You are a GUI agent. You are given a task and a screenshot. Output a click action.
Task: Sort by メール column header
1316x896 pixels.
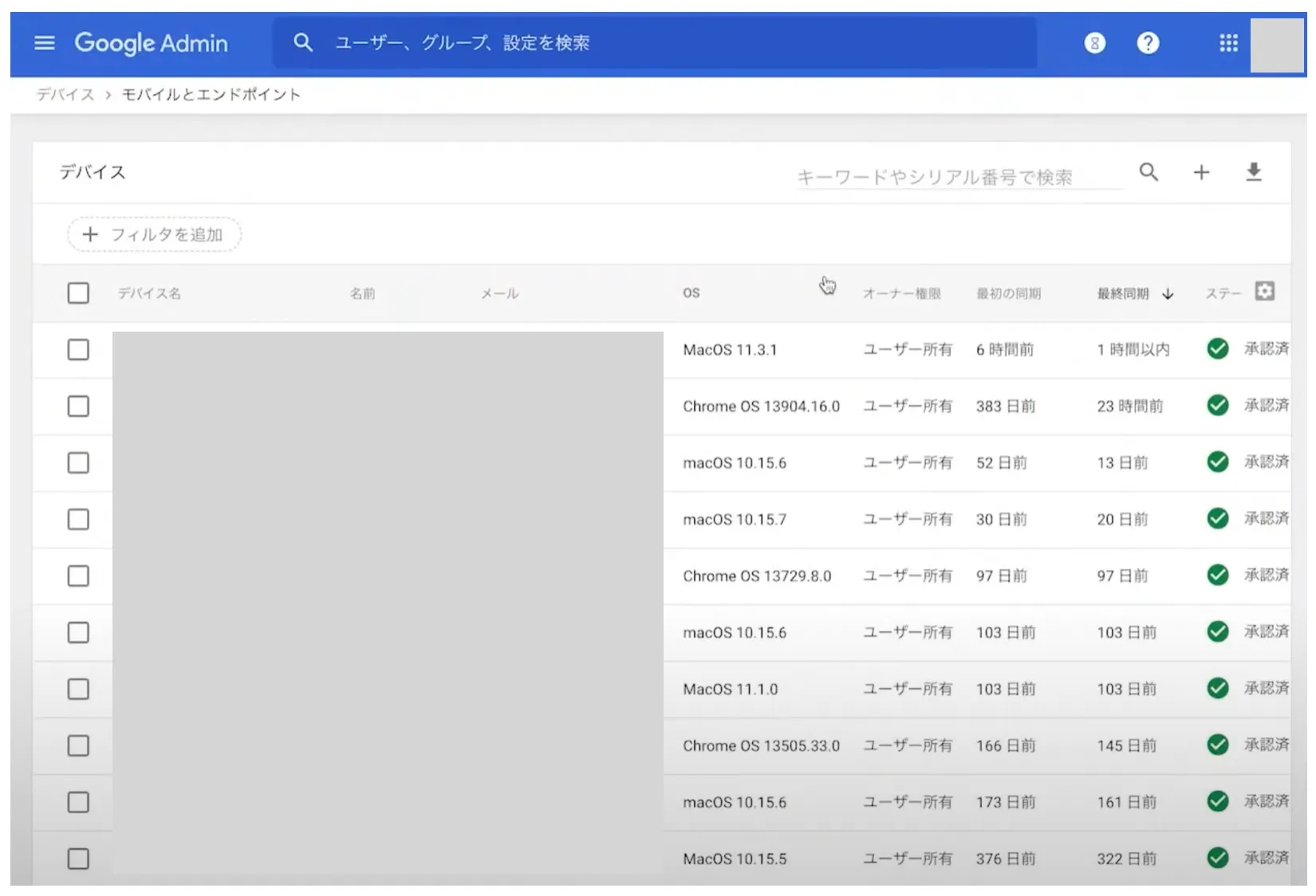[x=500, y=293]
